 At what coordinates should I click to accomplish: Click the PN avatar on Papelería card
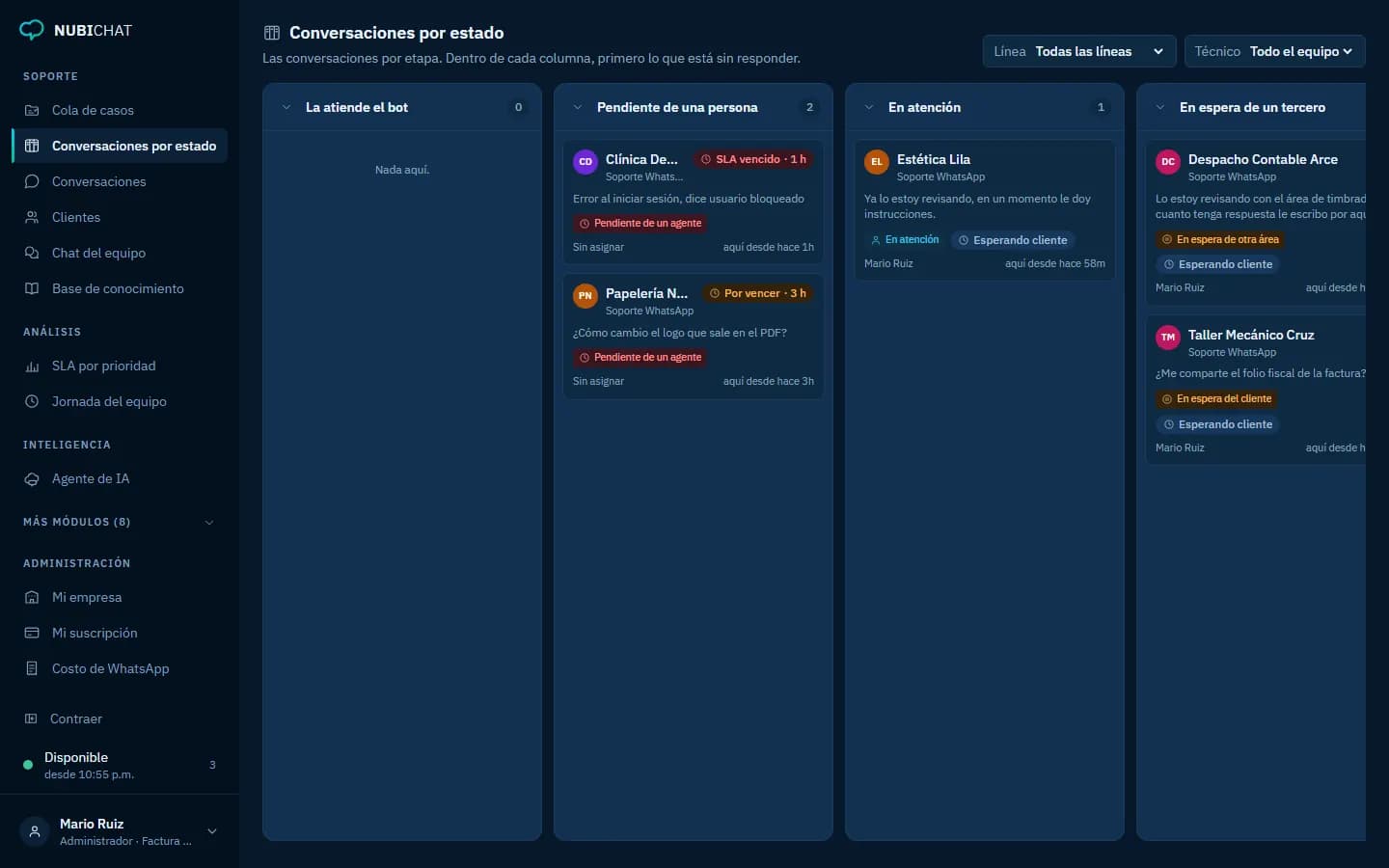pyautogui.click(x=586, y=296)
